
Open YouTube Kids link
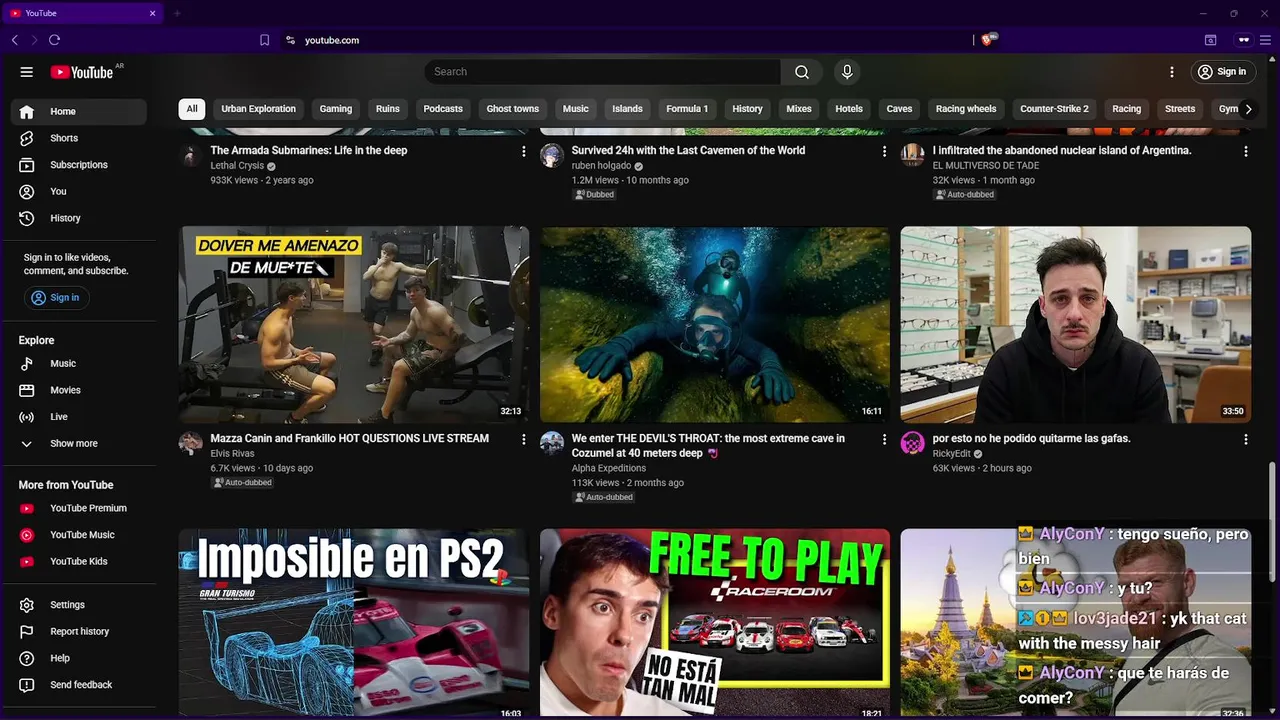click(x=79, y=562)
